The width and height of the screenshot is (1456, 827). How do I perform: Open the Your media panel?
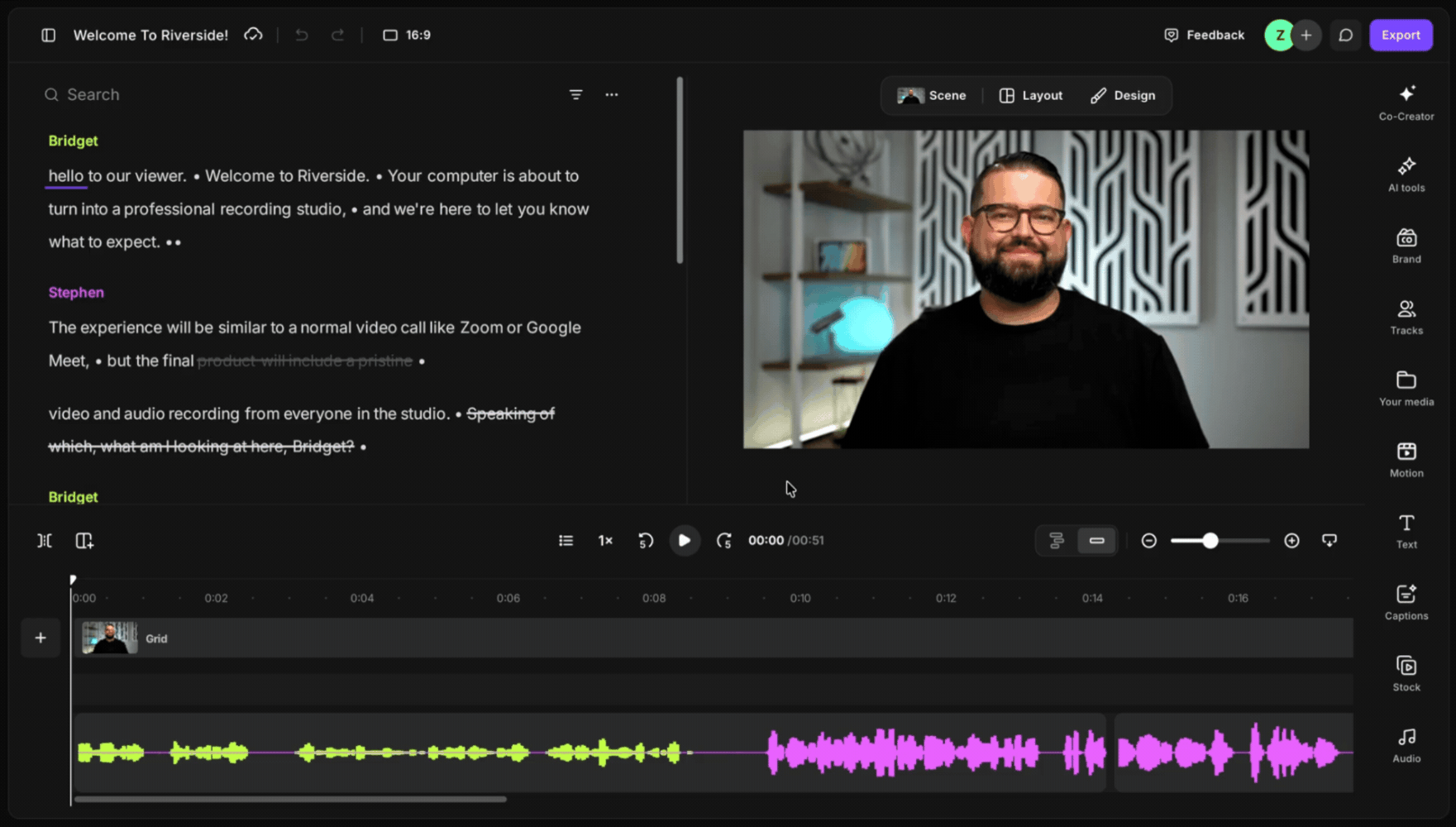(1406, 388)
